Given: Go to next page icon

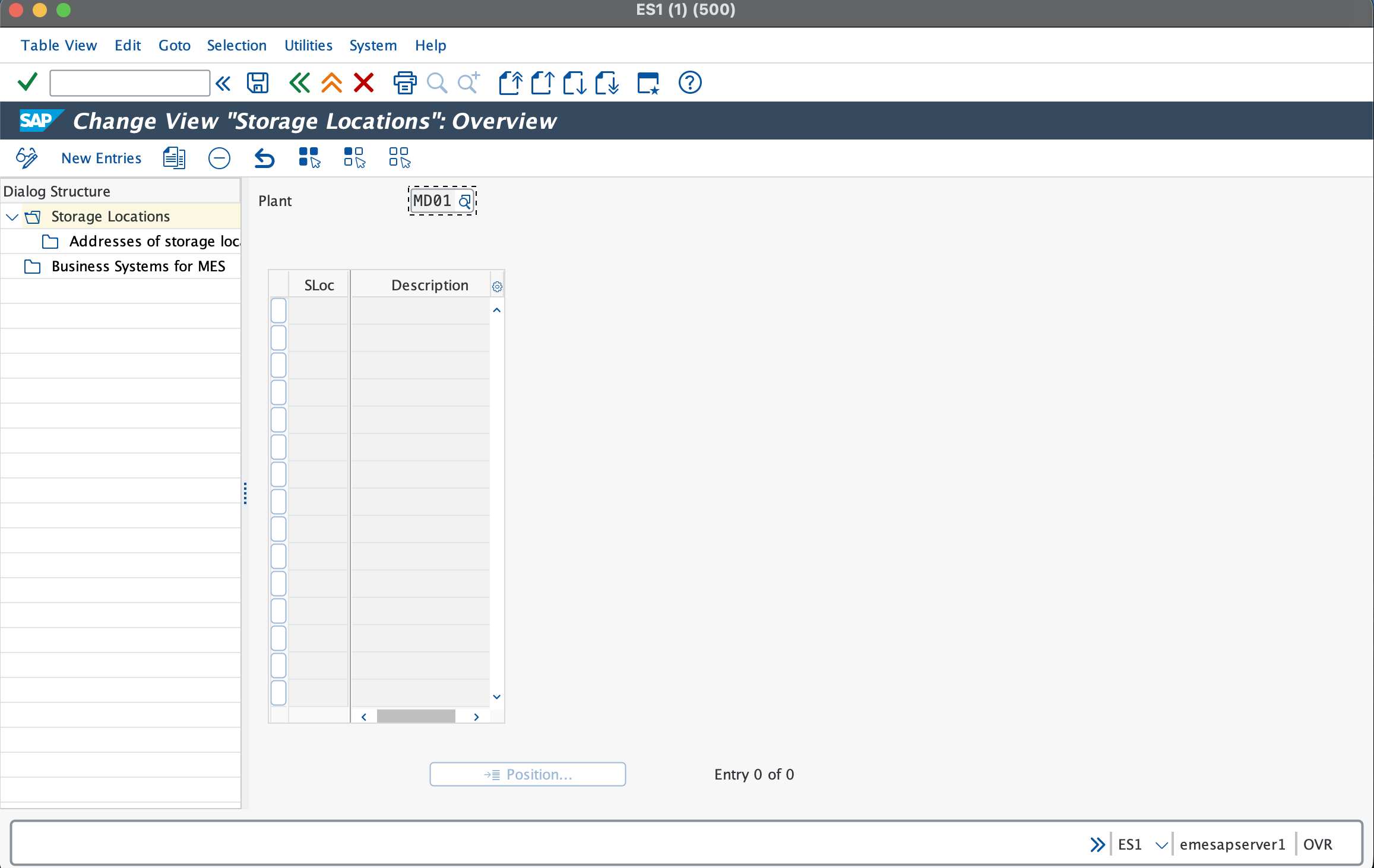Looking at the screenshot, I should pyautogui.click(x=574, y=83).
